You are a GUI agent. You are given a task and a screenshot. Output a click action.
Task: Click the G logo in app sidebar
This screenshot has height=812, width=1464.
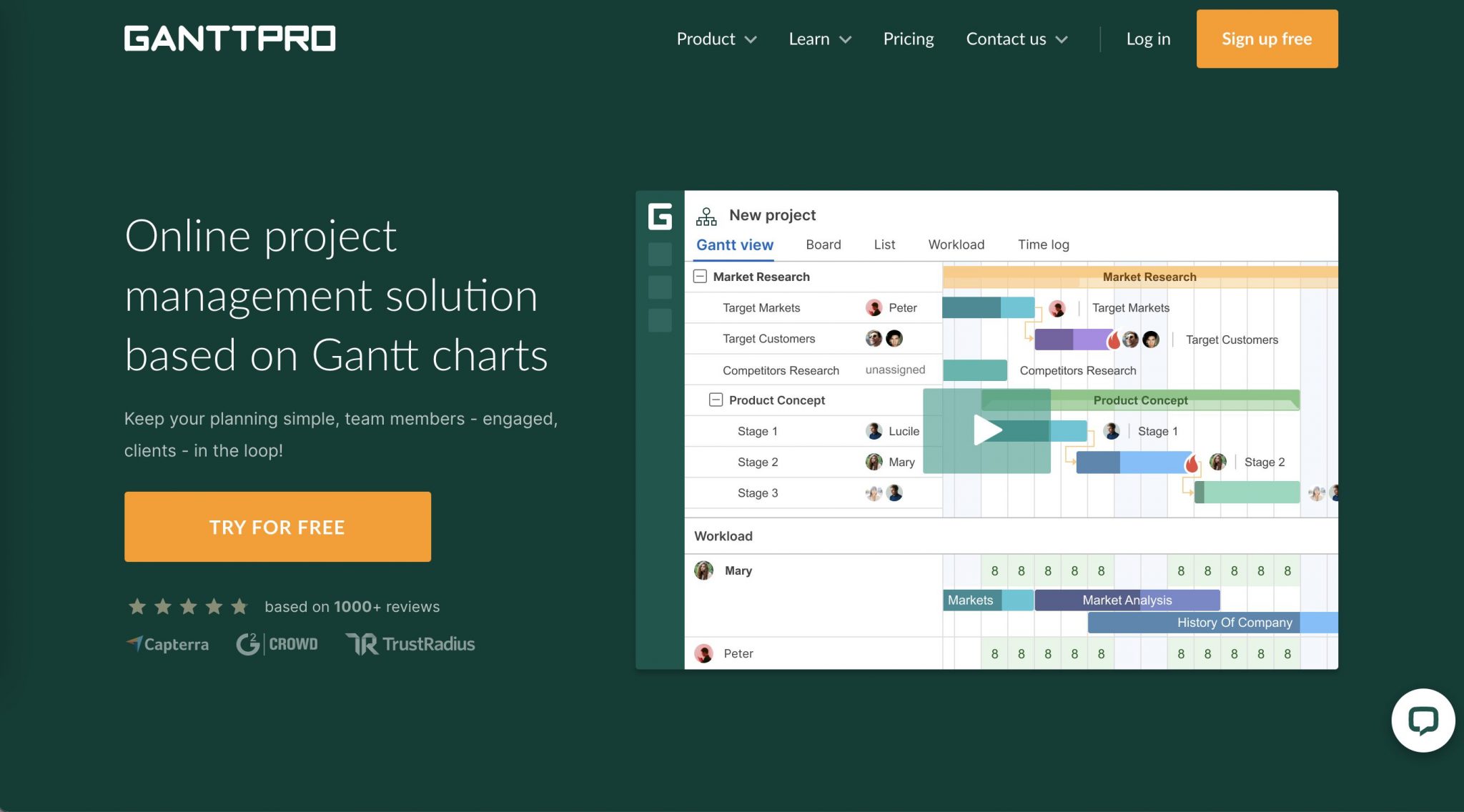[660, 216]
